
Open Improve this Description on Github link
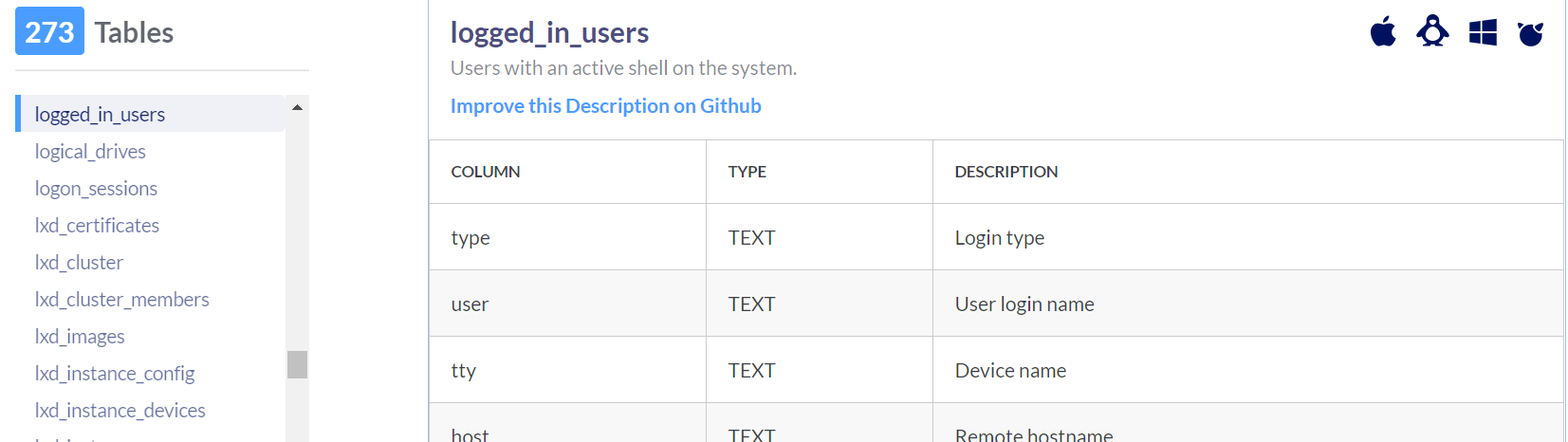point(605,106)
